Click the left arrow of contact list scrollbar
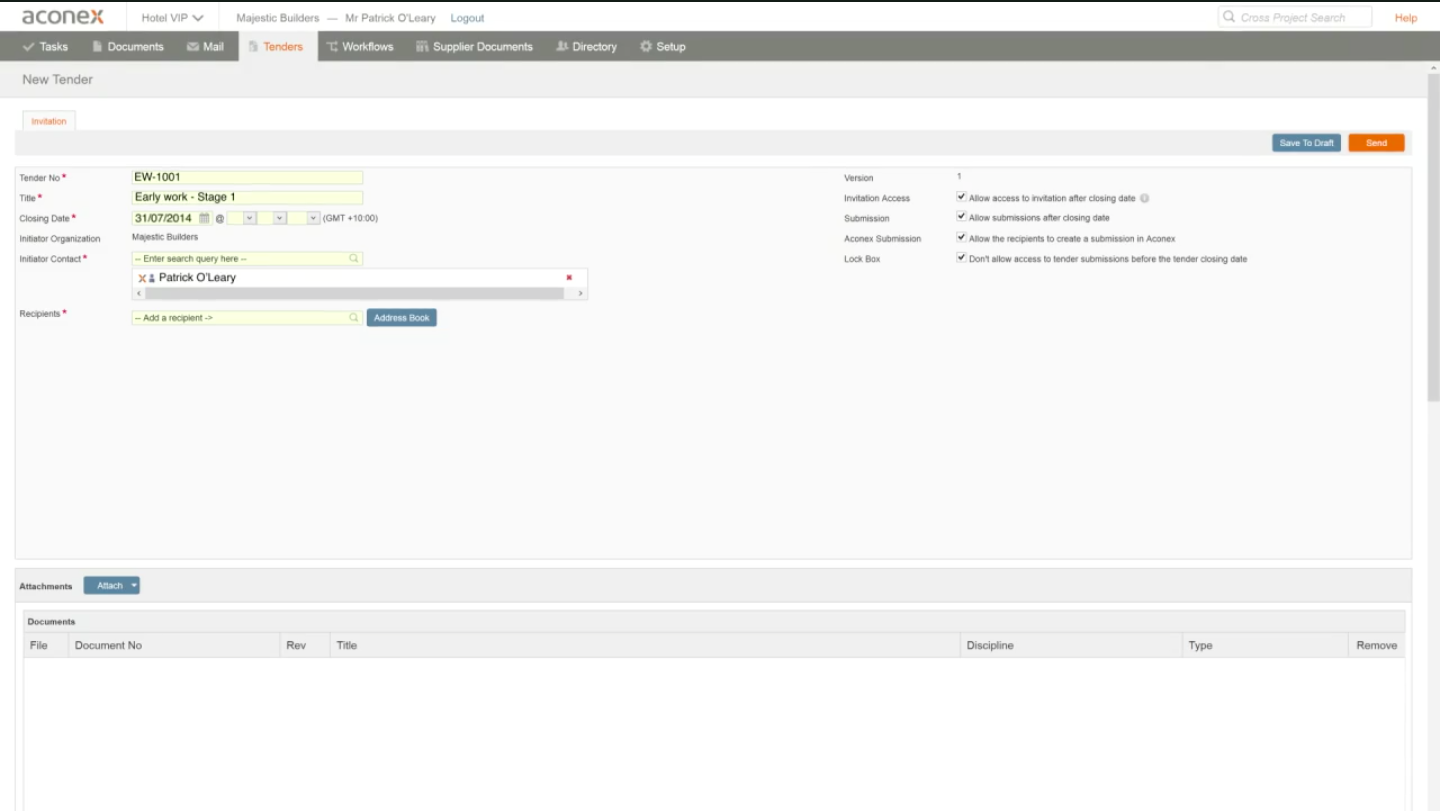Screen dimensions: 1440x811 pyautogui.click(x=139, y=294)
